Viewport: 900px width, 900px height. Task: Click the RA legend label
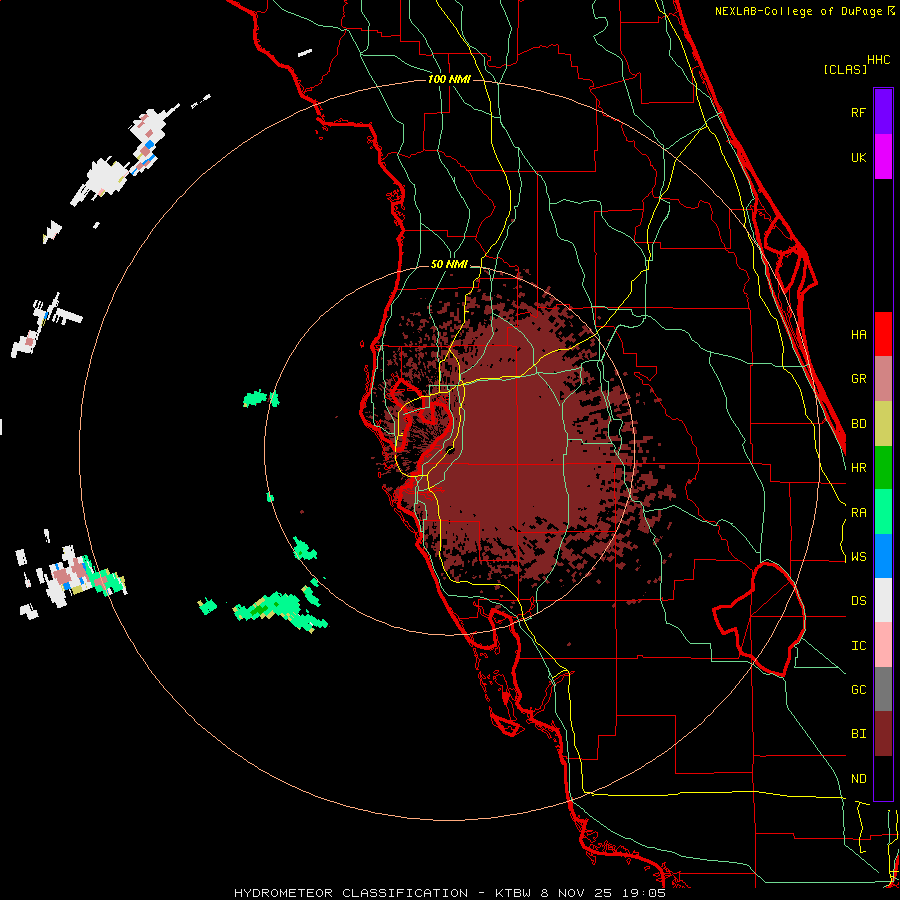point(859,513)
